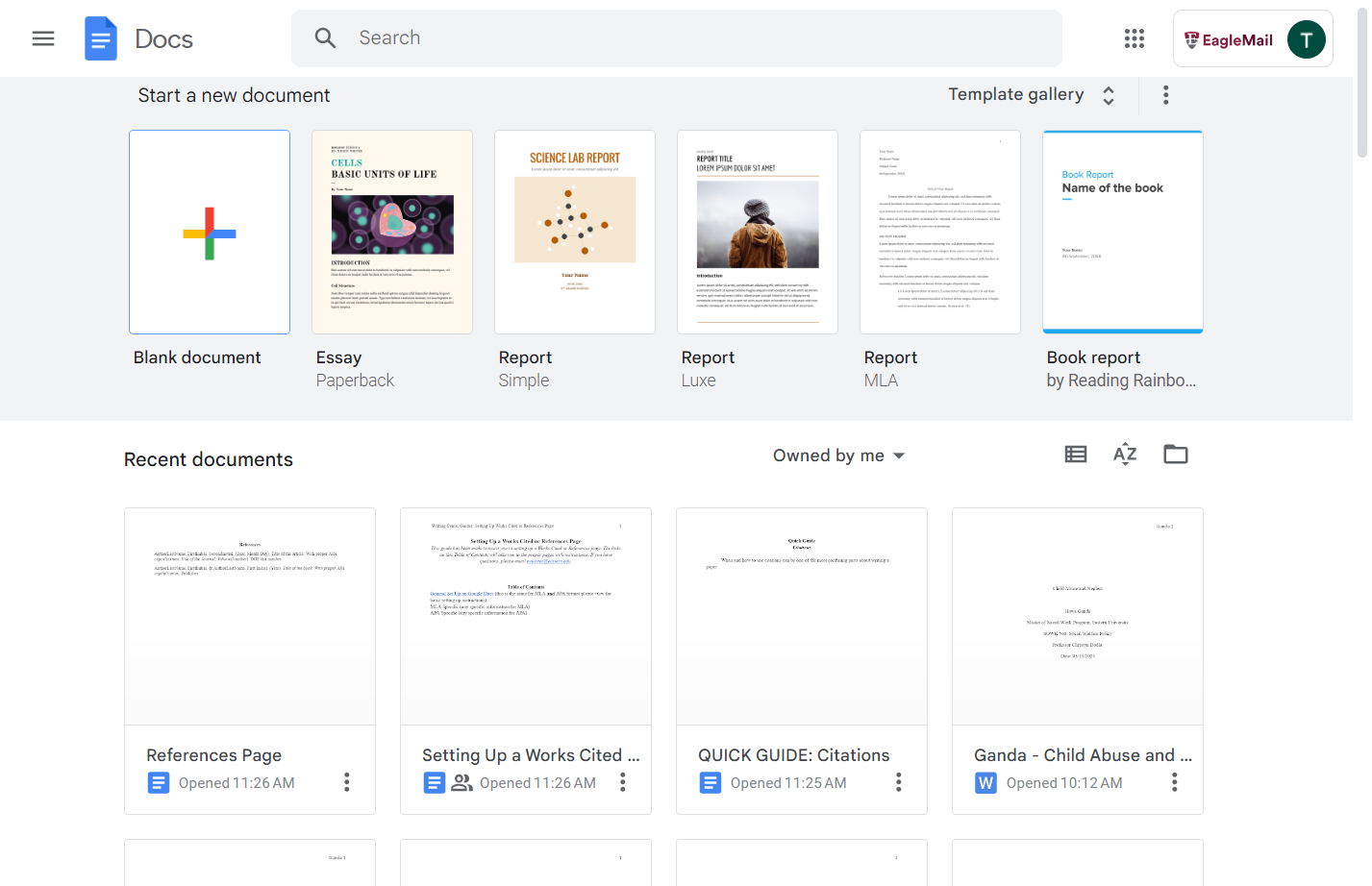Open more options for Setting Up a Works Cited
This screenshot has height=886, width=1372.
[x=623, y=782]
